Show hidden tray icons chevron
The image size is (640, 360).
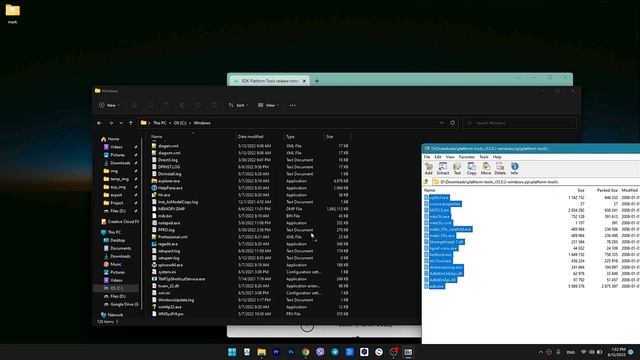coord(541,352)
